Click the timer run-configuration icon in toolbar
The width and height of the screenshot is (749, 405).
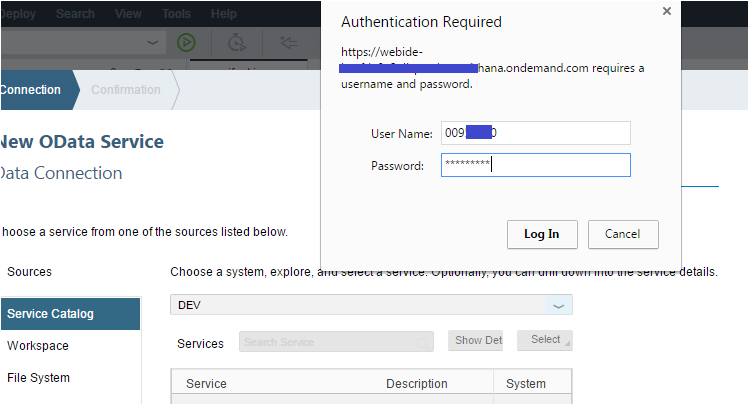tap(237, 43)
